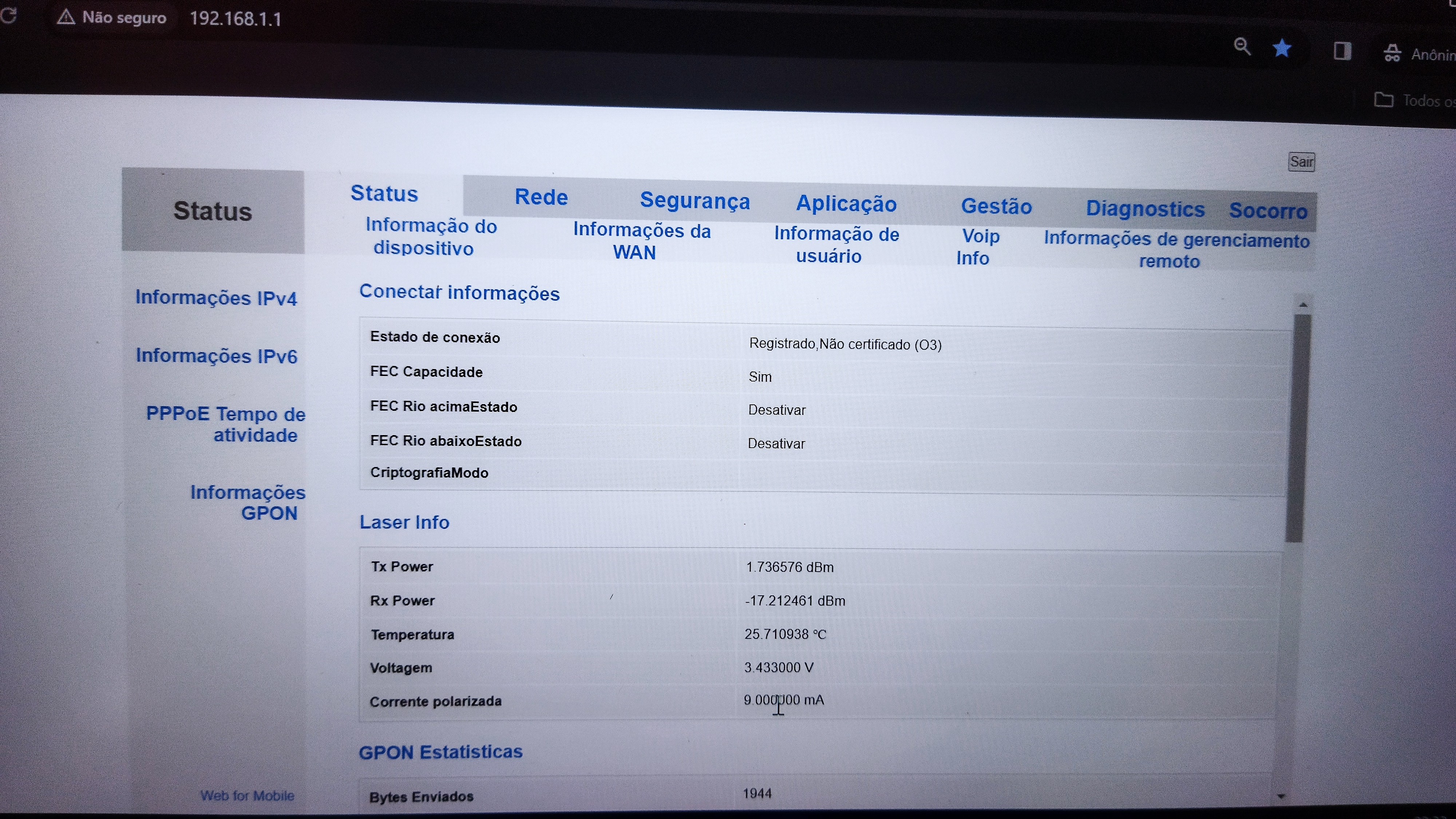Click the blue bookmark star icon
The width and height of the screenshot is (1456, 819).
[1282, 49]
